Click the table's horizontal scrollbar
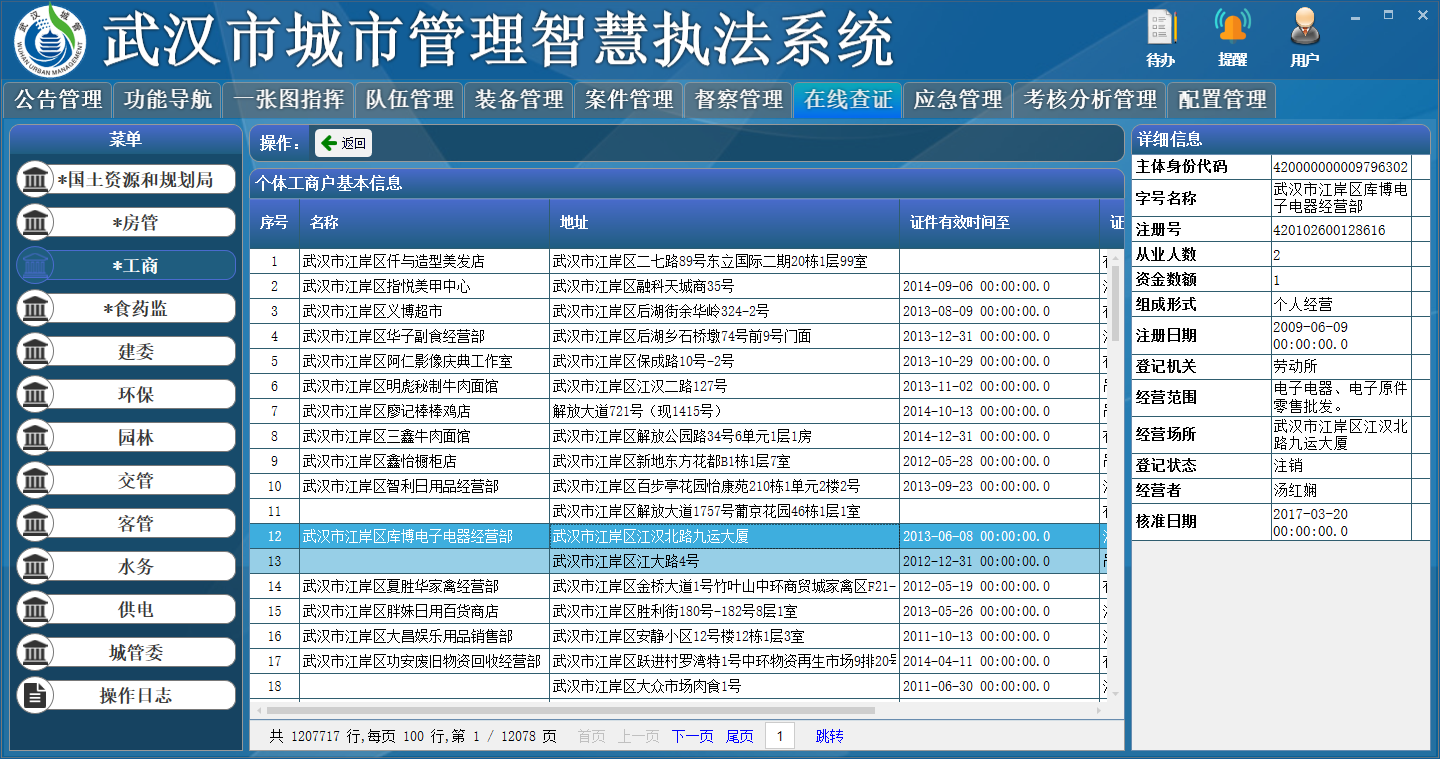 (600, 711)
